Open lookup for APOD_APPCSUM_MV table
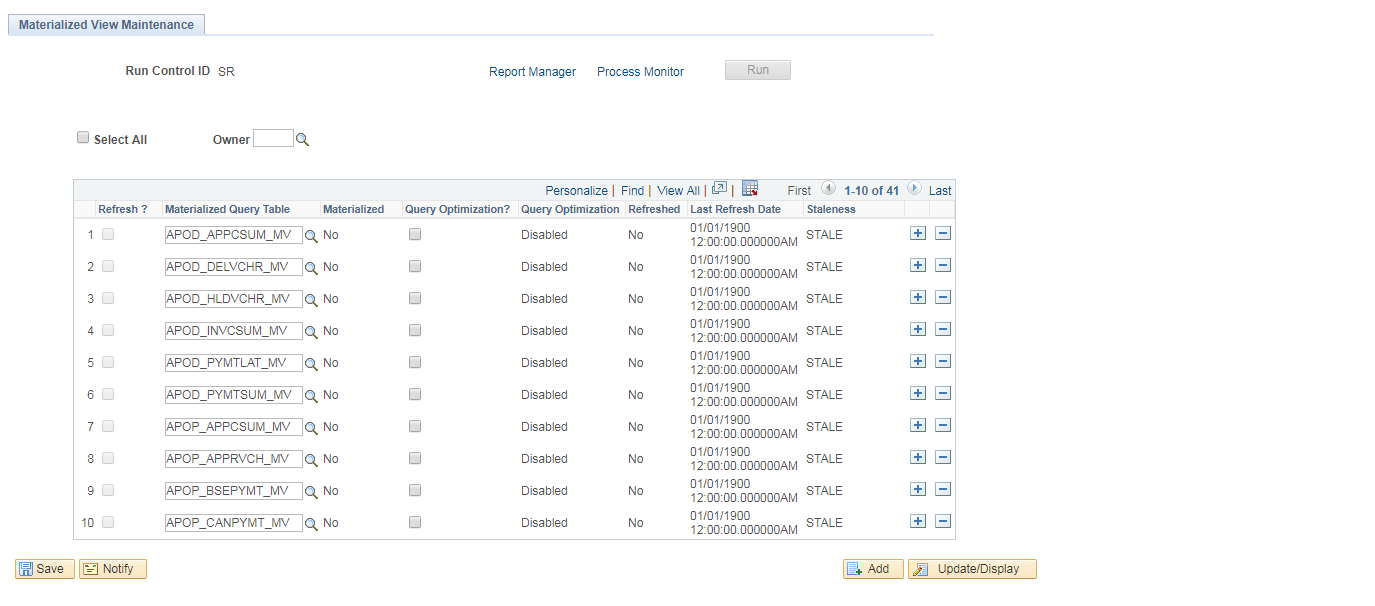Image resolution: width=1375 pixels, height=606 pixels. (x=311, y=236)
